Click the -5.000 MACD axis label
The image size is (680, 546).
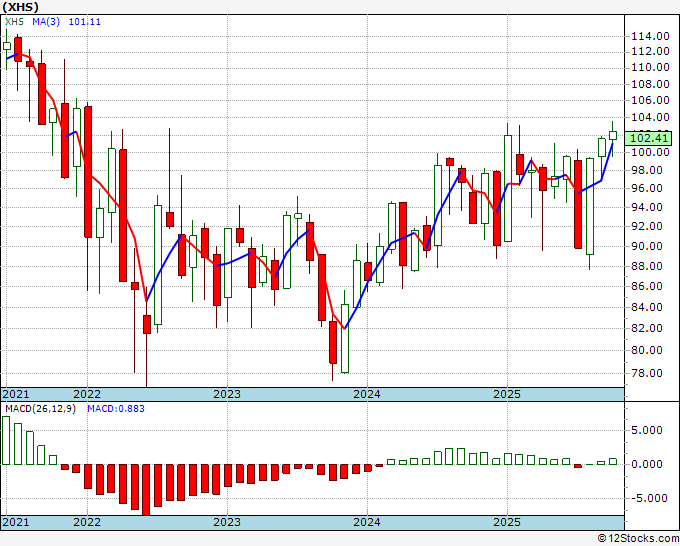[647, 498]
